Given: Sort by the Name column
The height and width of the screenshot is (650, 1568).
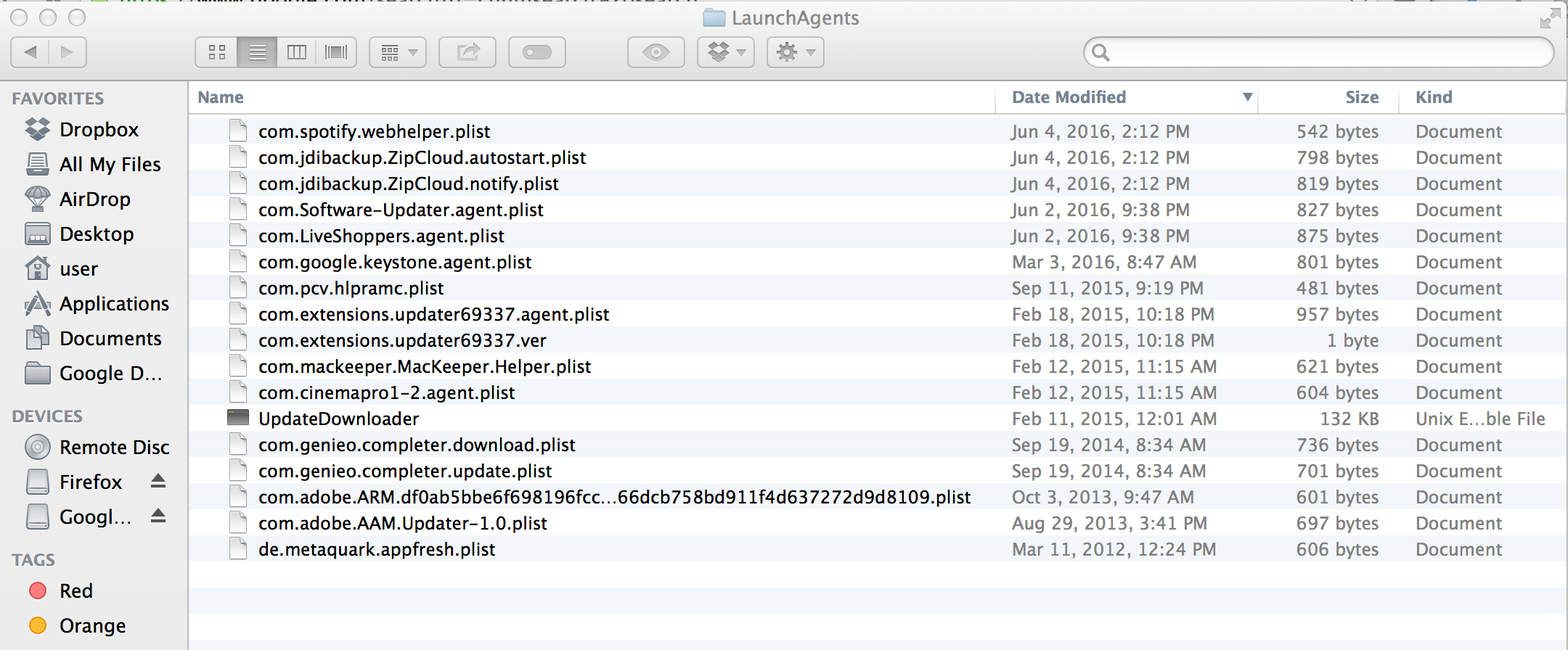Looking at the screenshot, I should coord(221,97).
